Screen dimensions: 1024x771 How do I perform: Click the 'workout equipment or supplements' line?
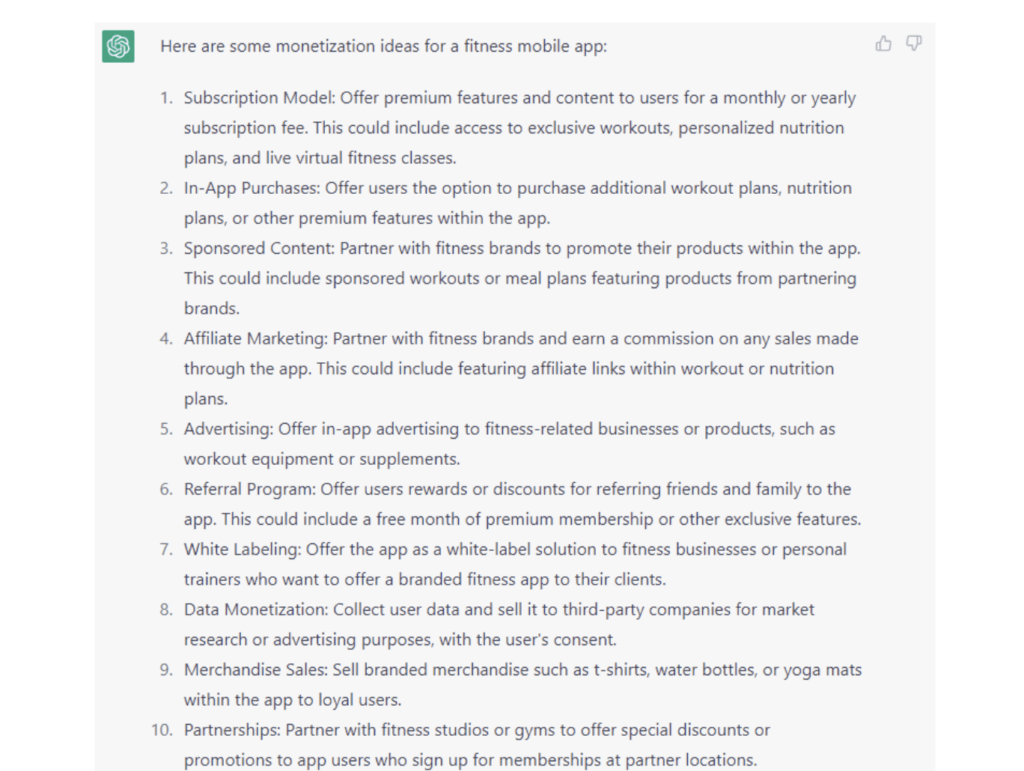(x=321, y=459)
